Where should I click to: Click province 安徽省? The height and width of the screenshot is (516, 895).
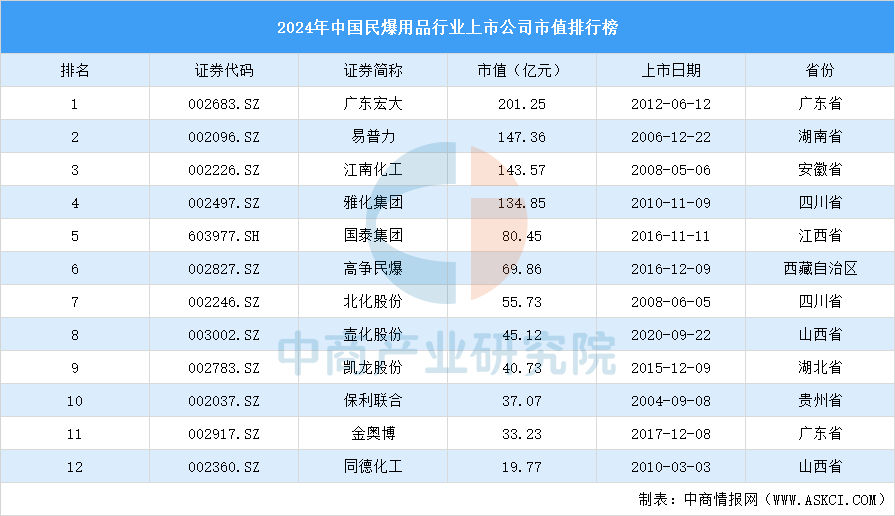coord(820,170)
